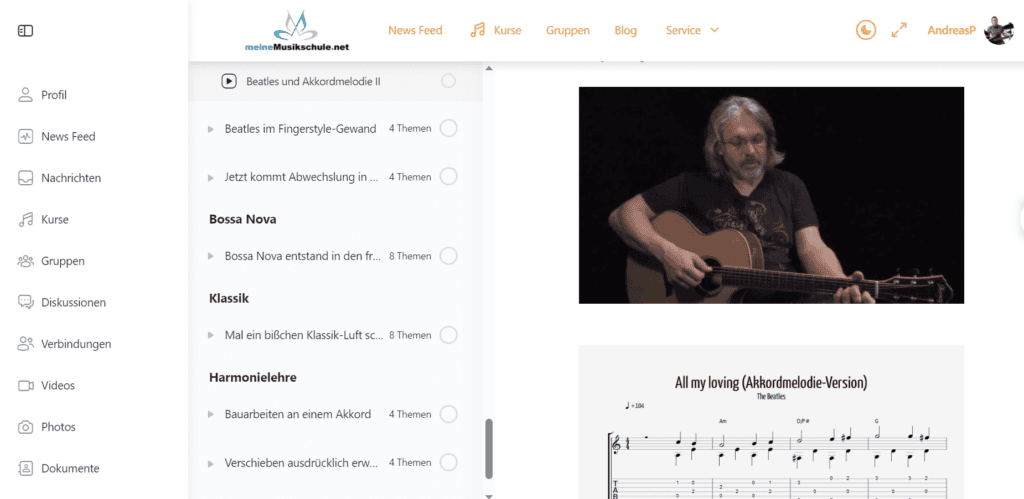Click the meineMusikschule.net logo
1024x499 pixels.
[x=297, y=31]
